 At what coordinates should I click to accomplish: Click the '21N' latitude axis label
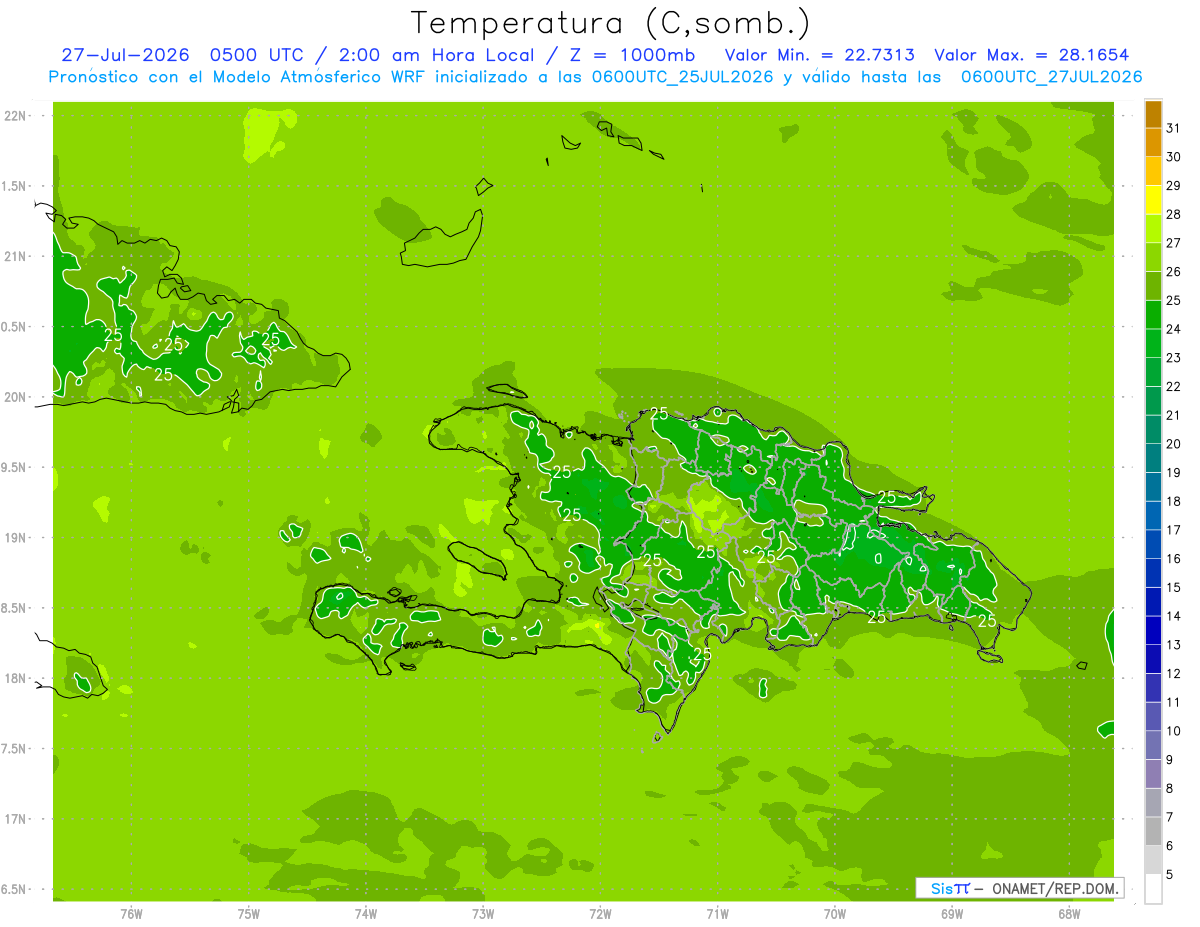click(x=16, y=257)
